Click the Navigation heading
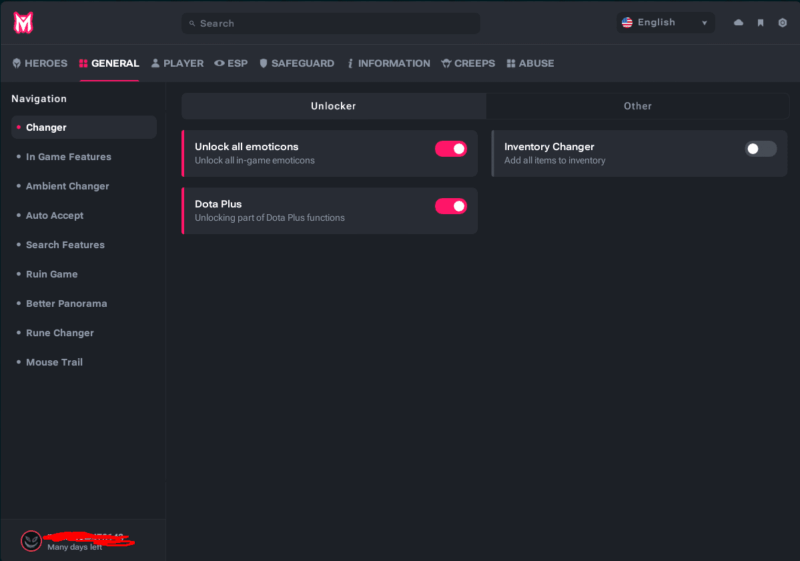800x561 pixels. 39,99
